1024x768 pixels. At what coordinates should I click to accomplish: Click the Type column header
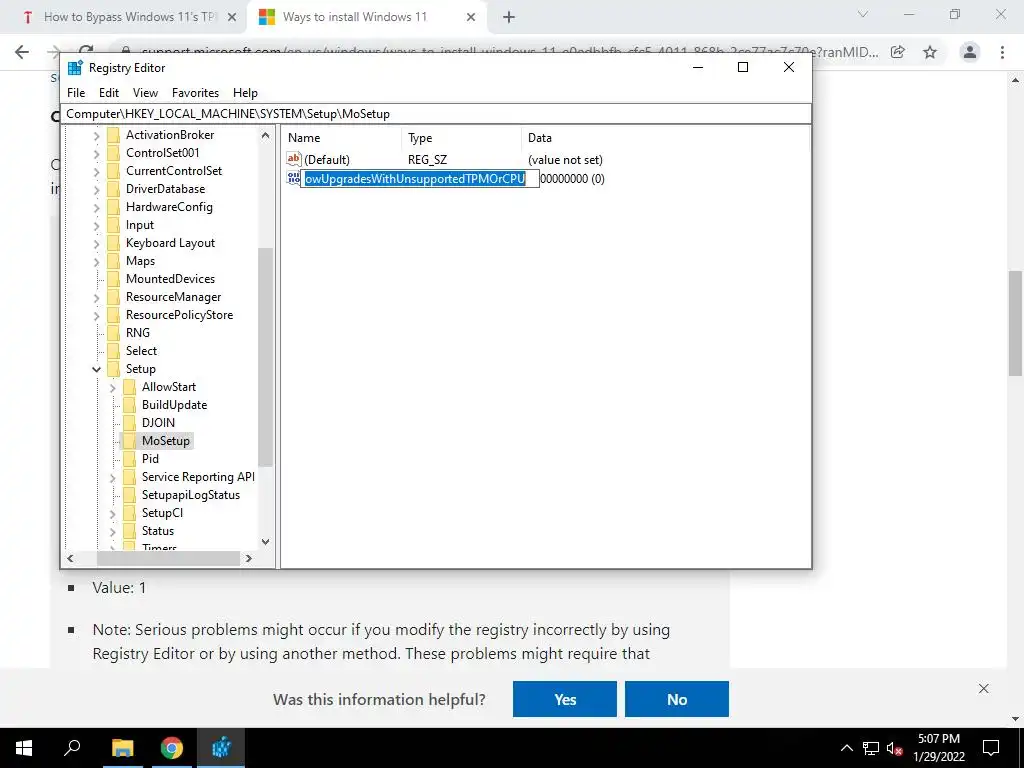[462, 138]
